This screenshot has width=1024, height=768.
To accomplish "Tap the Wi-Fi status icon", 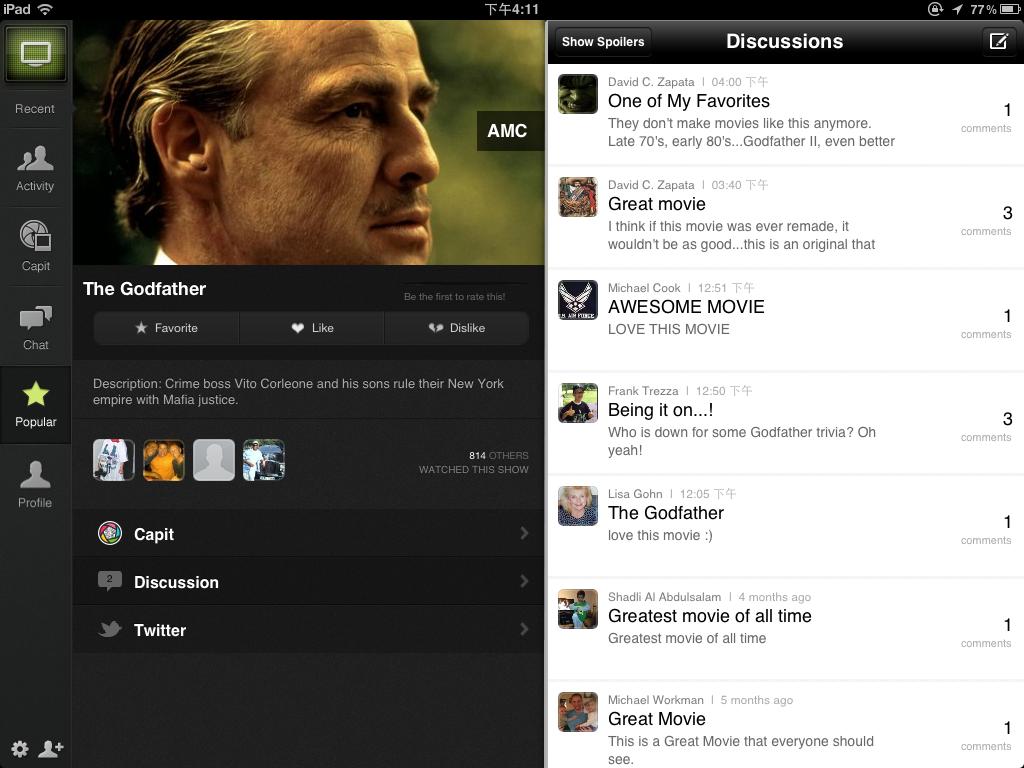I will [x=45, y=9].
